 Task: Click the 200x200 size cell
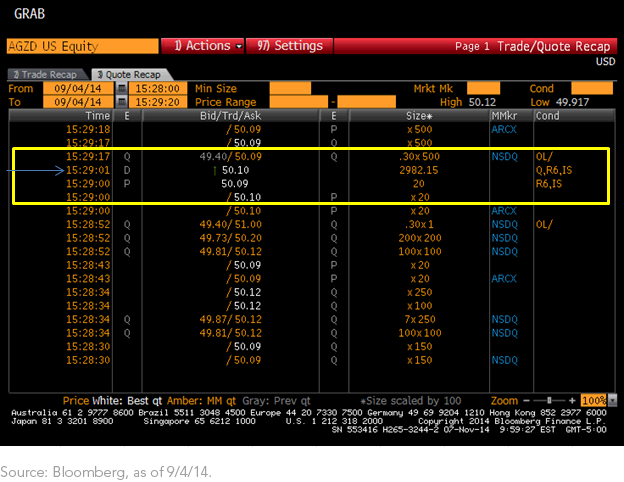[420, 238]
